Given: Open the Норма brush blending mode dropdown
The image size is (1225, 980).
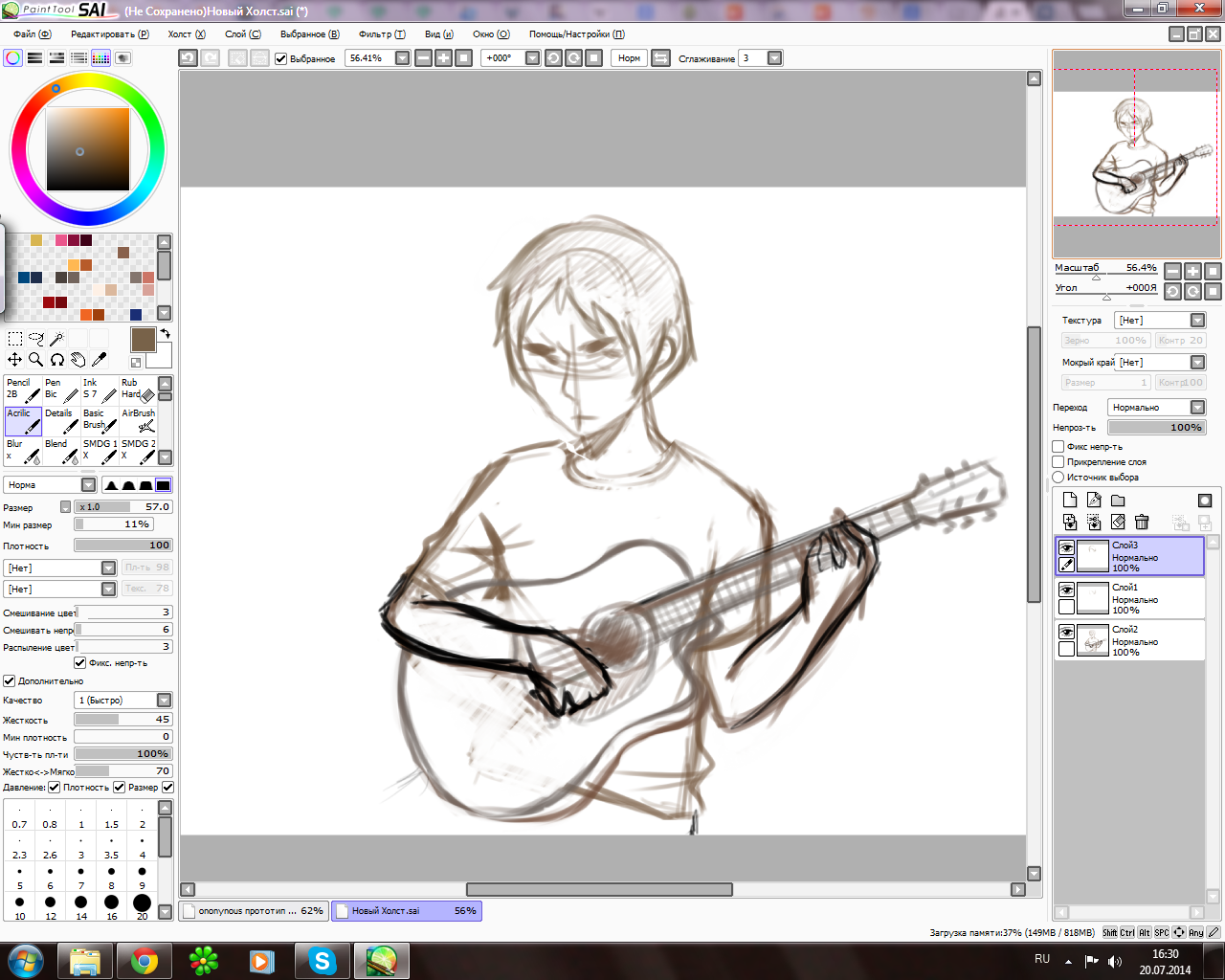Looking at the screenshot, I should (50, 485).
